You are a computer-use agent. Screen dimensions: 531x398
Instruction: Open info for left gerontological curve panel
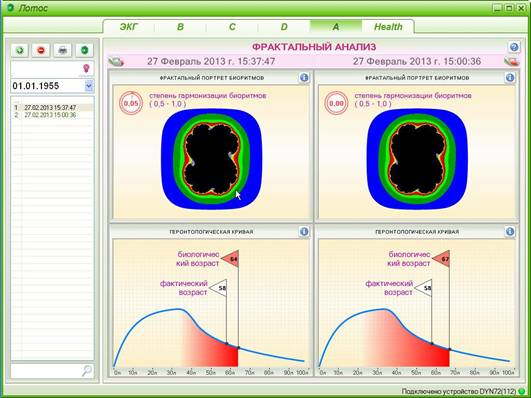click(x=304, y=231)
